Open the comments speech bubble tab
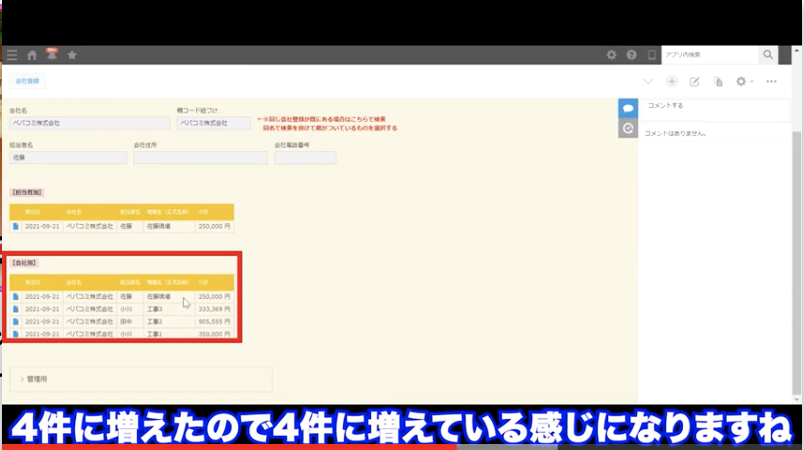804x450 pixels. 628,107
